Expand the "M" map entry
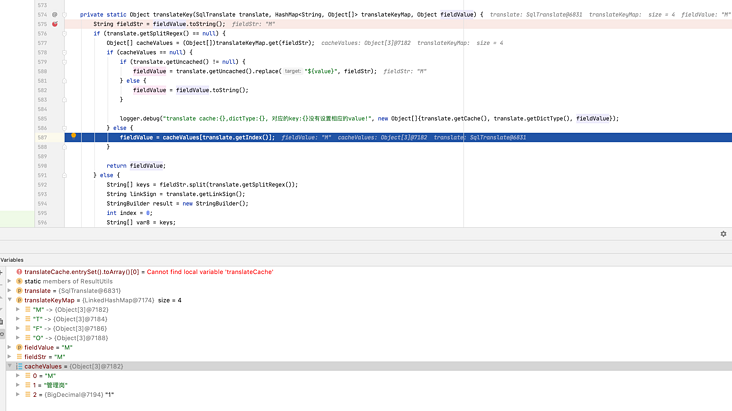The width and height of the screenshot is (732, 411). (18, 310)
